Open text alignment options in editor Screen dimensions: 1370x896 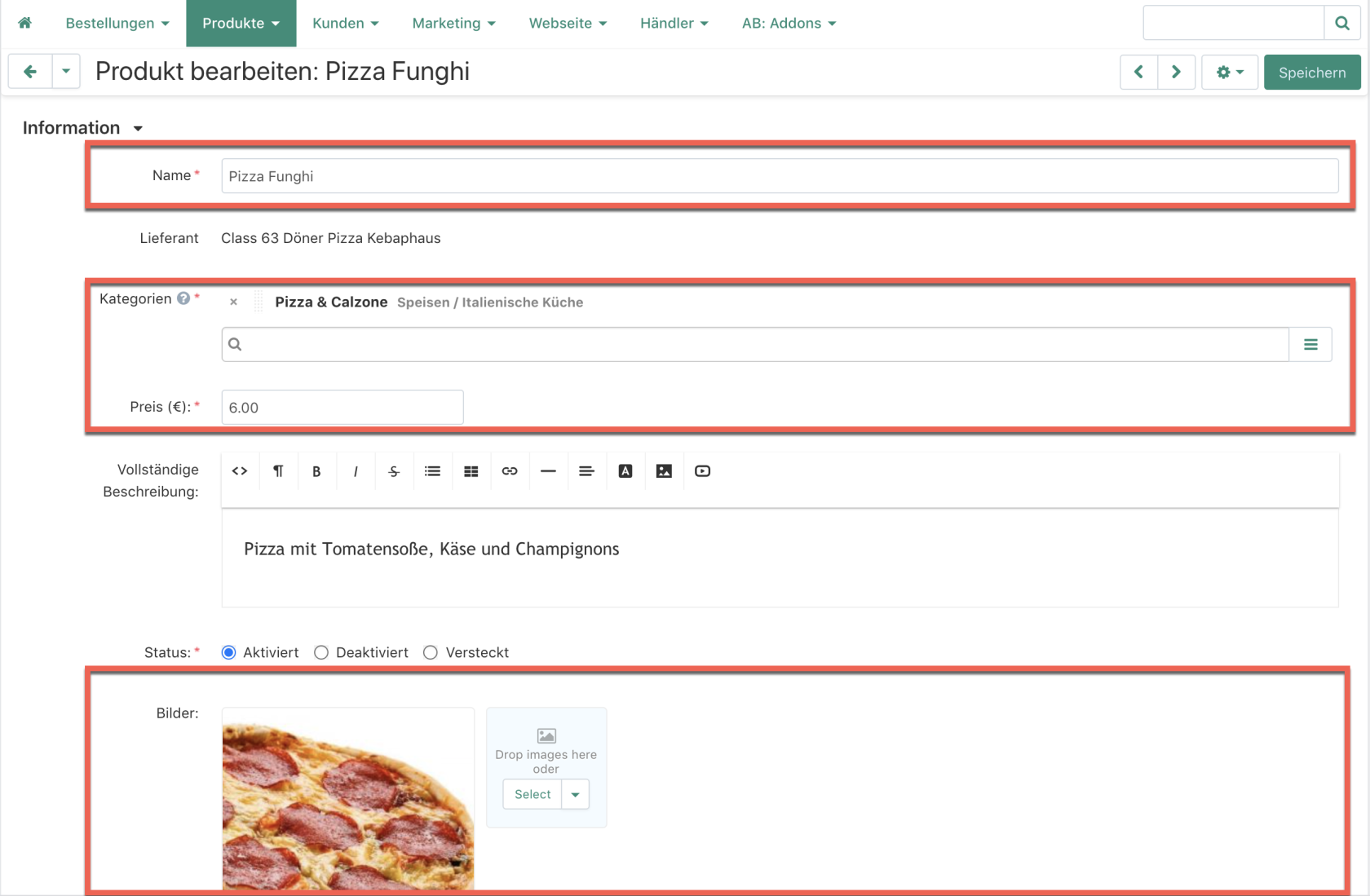(586, 471)
